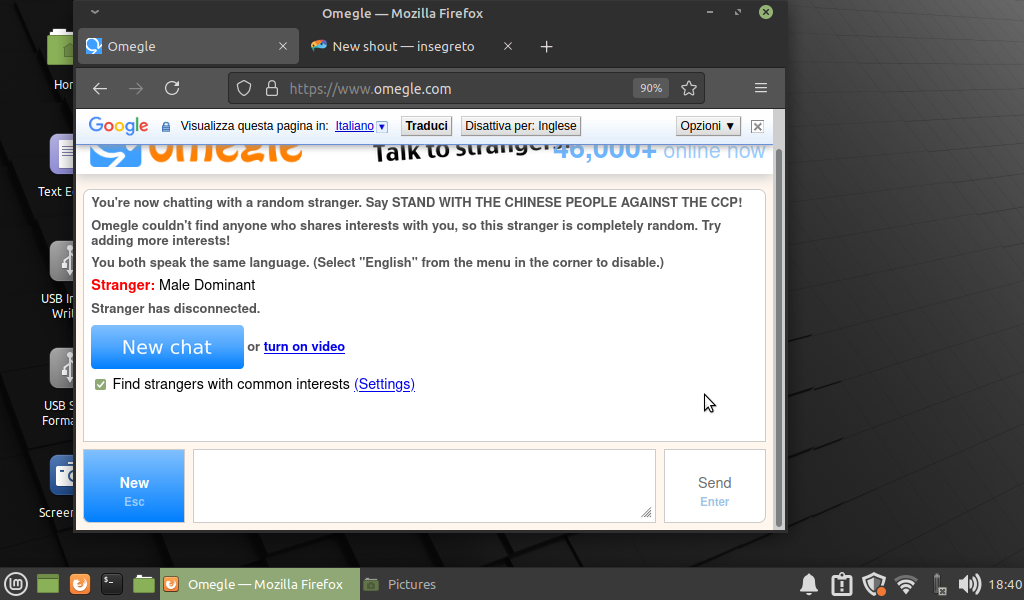Bookmark this page with the star icon
The width and height of the screenshot is (1024, 600).
point(688,88)
